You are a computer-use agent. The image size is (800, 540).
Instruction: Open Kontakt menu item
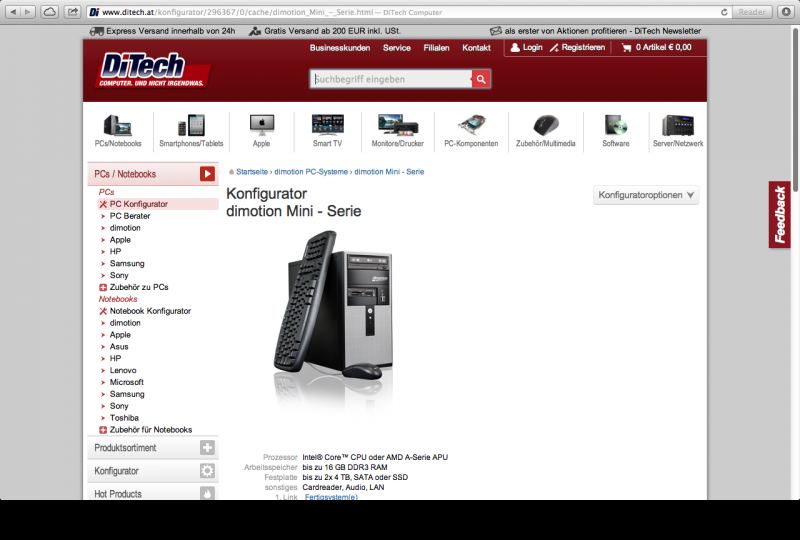(476, 48)
